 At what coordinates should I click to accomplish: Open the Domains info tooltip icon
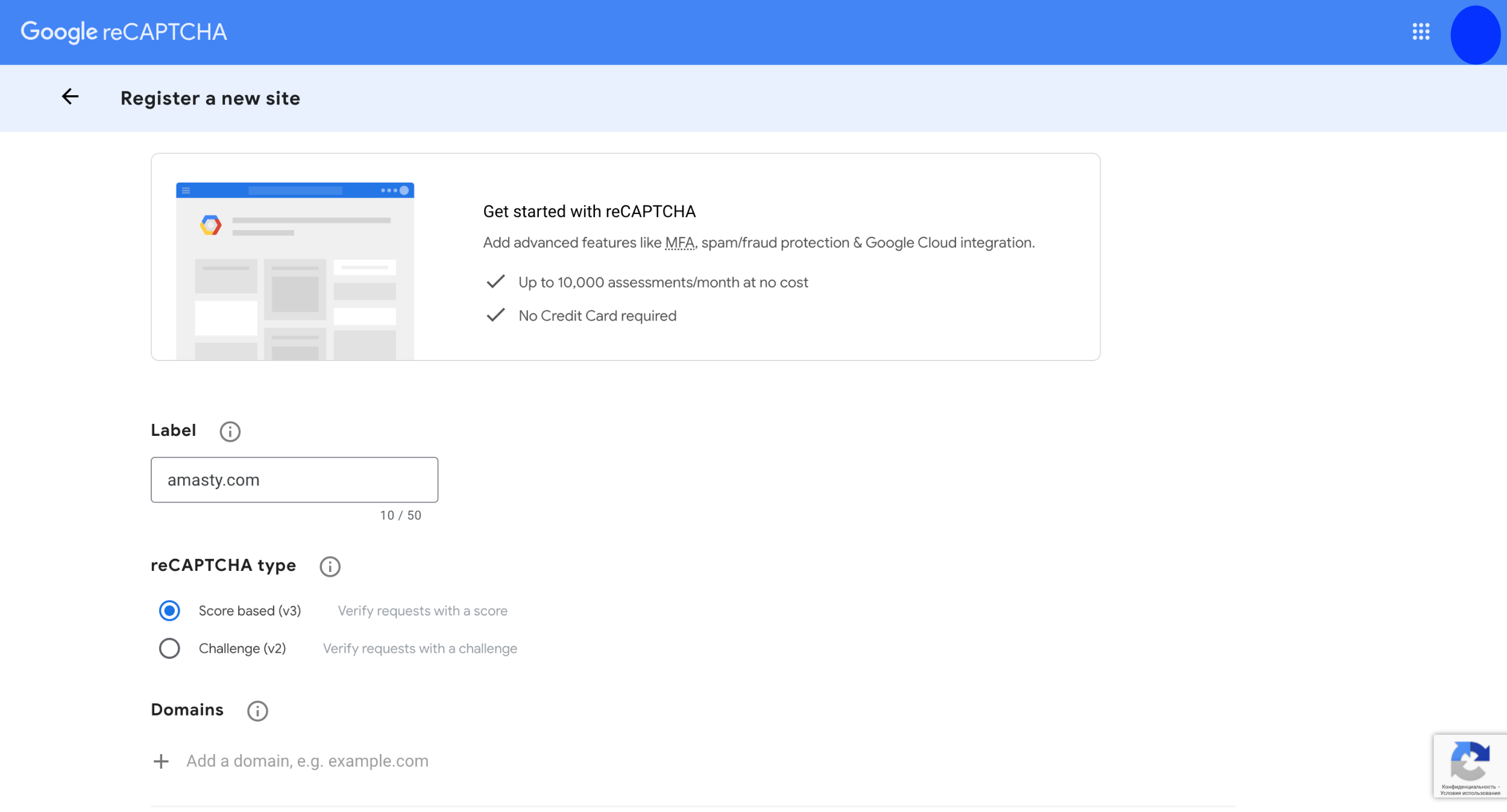click(257, 711)
